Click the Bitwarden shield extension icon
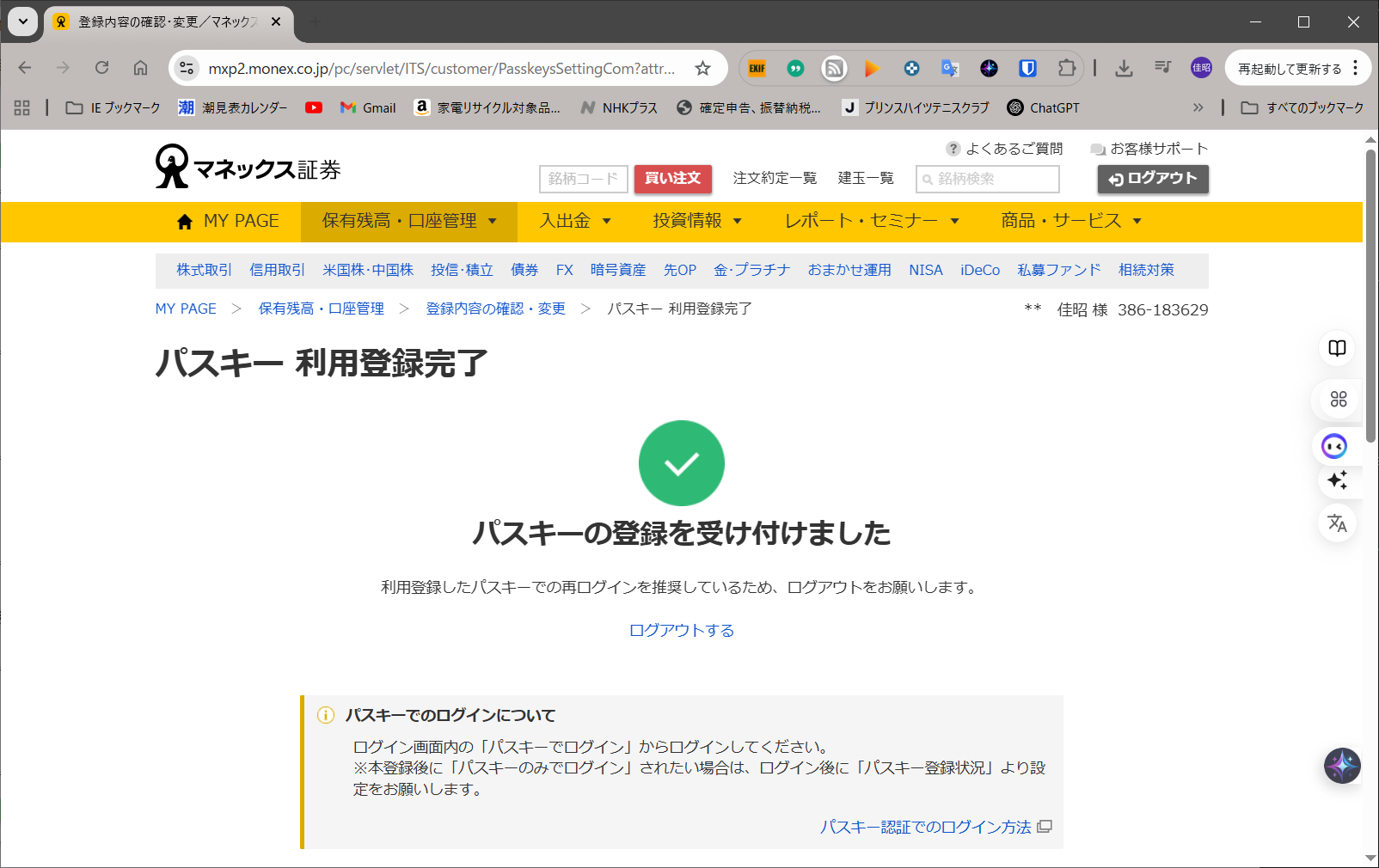1379x868 pixels. click(1027, 69)
